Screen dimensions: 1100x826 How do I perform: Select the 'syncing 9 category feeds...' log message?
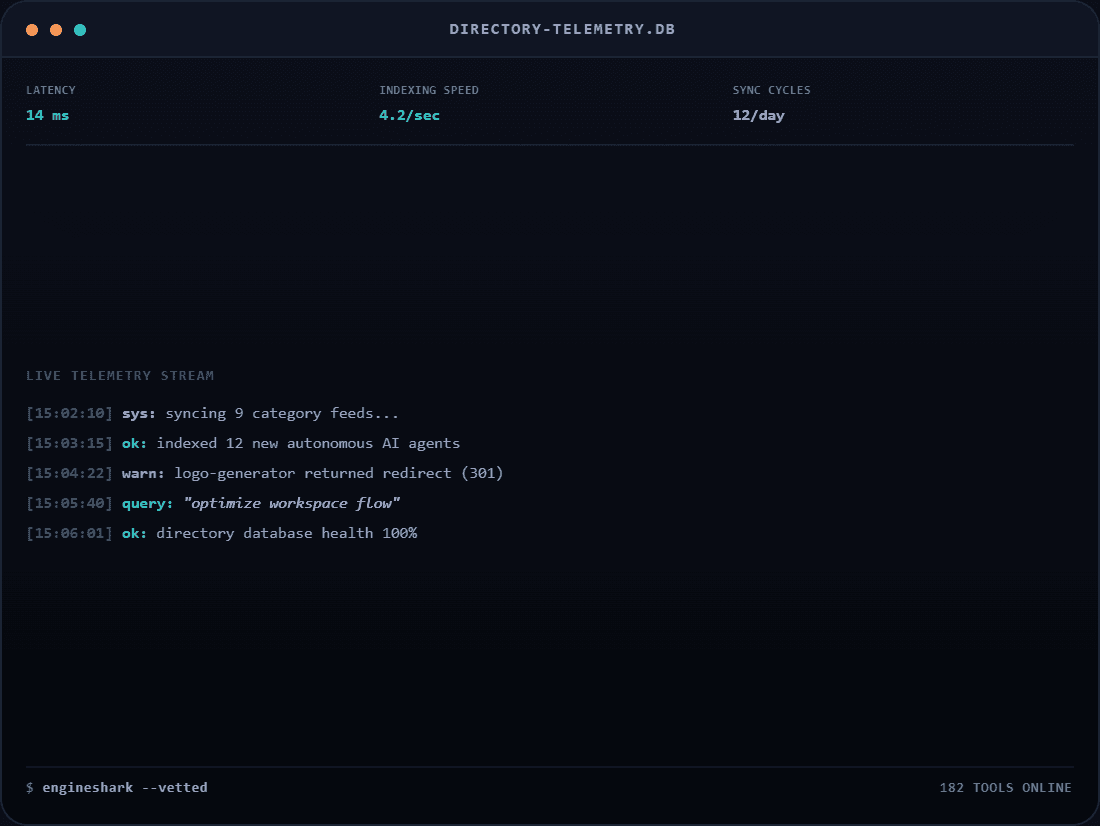(x=282, y=413)
